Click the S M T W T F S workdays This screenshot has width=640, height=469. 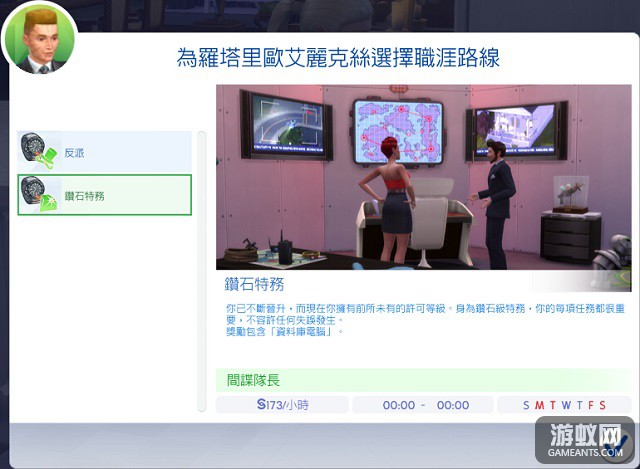tap(564, 405)
